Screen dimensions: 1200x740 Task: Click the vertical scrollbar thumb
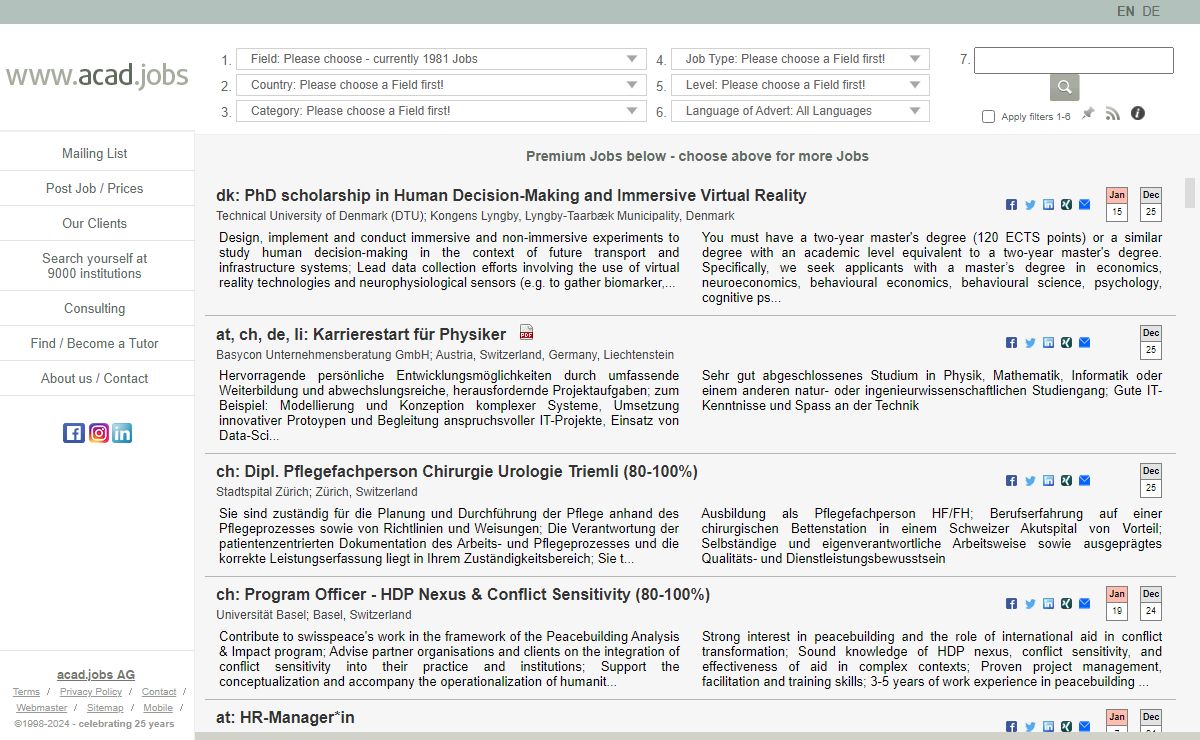[x=1190, y=192]
